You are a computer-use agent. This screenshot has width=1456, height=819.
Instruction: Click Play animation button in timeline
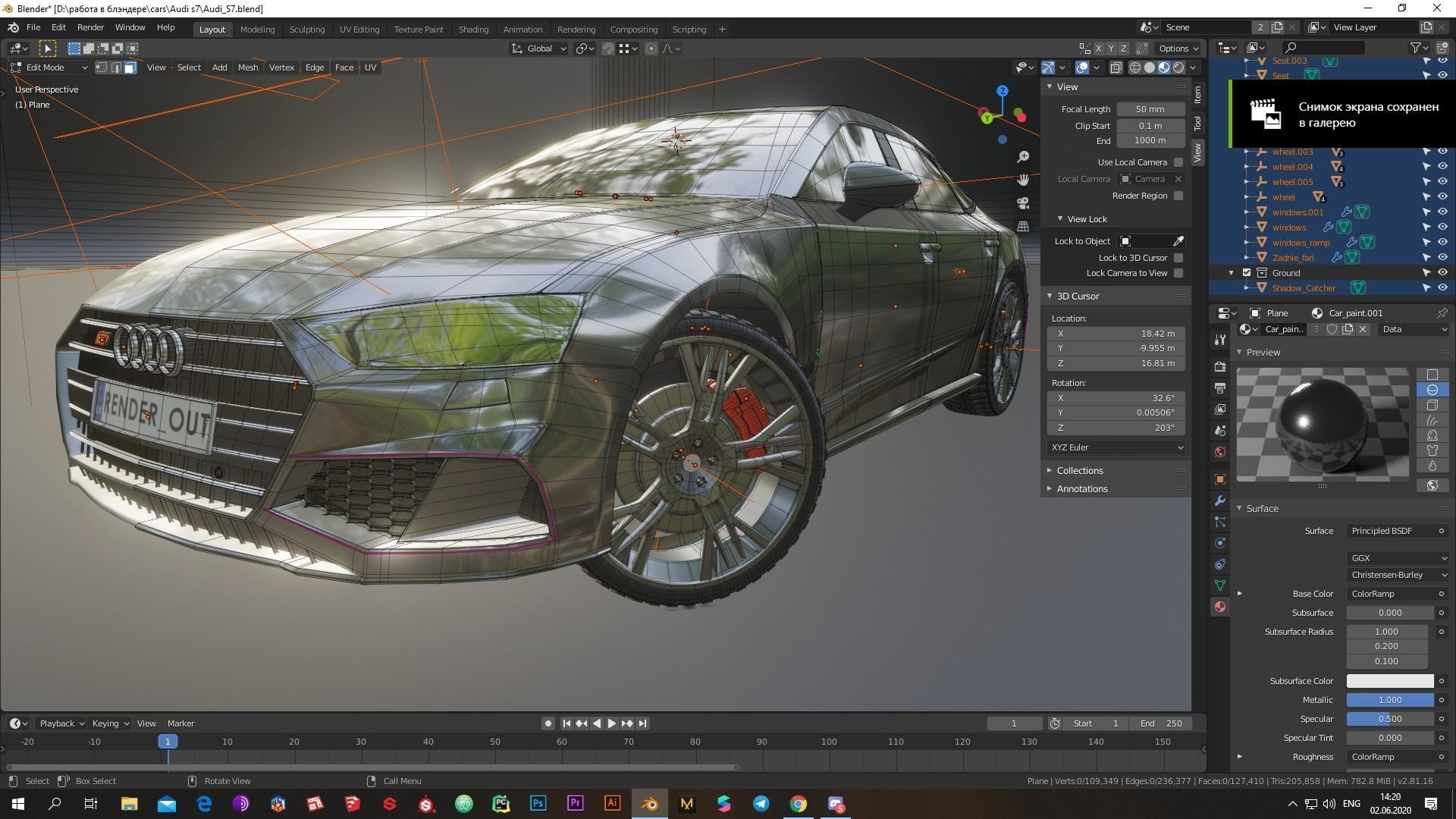pos(612,723)
